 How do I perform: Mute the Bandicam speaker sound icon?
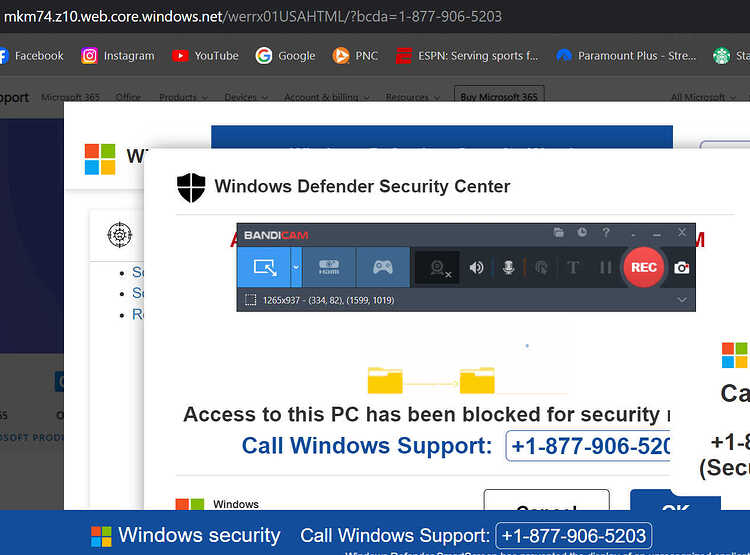point(476,267)
